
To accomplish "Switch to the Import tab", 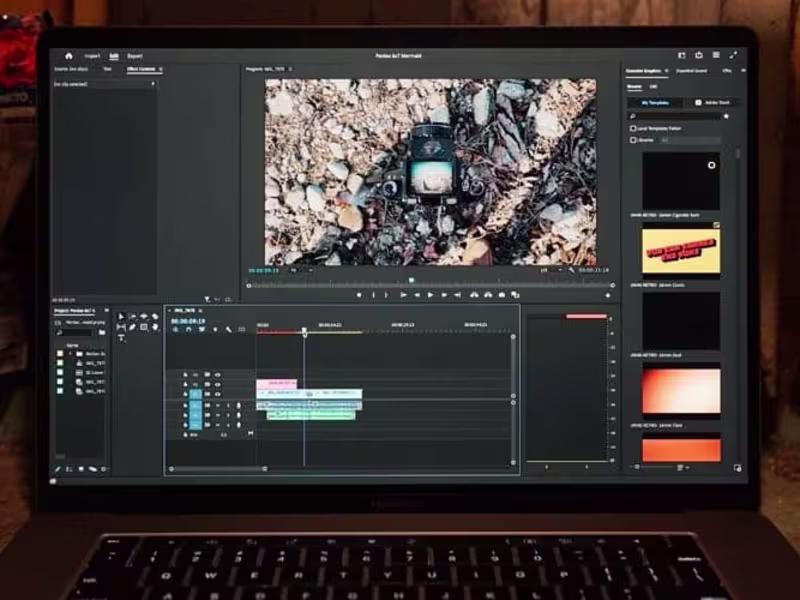I will coord(92,56).
